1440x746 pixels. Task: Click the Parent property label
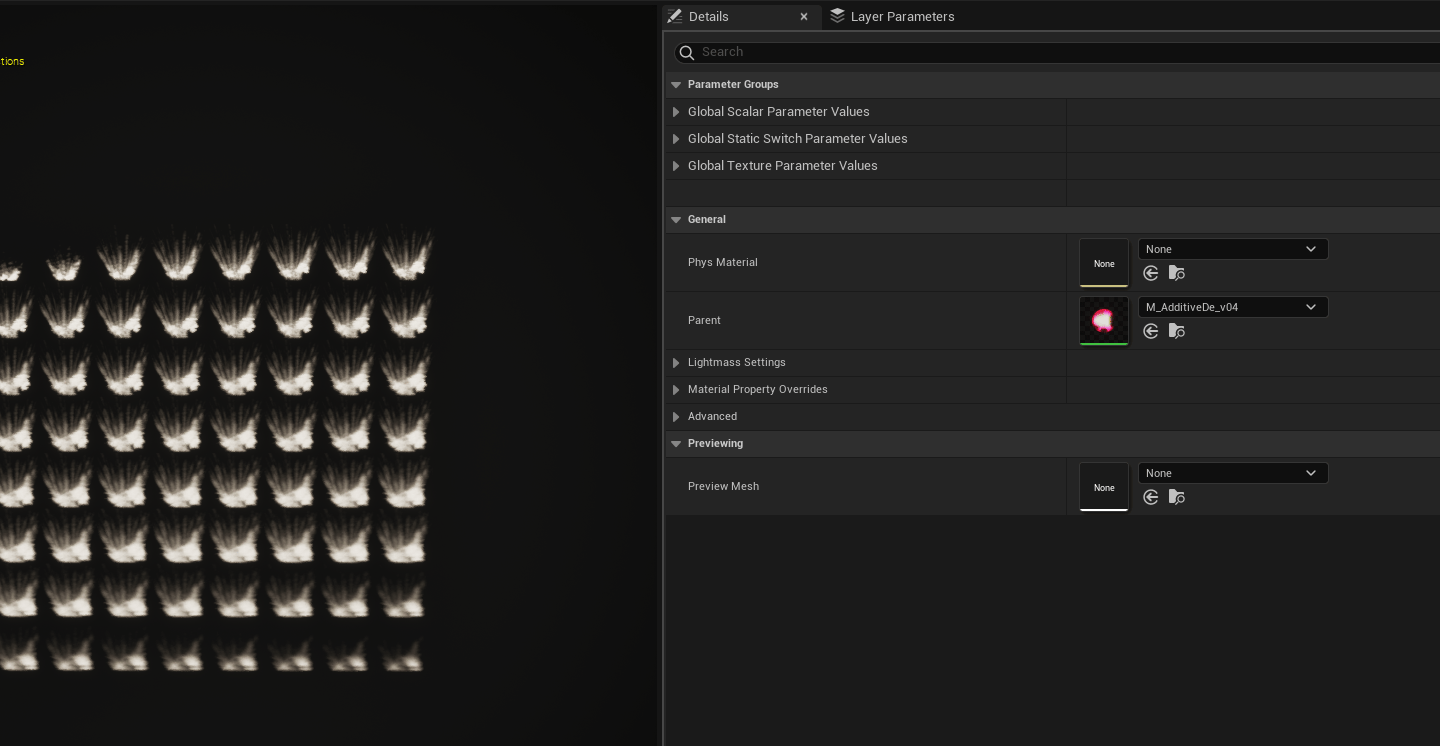(x=704, y=320)
